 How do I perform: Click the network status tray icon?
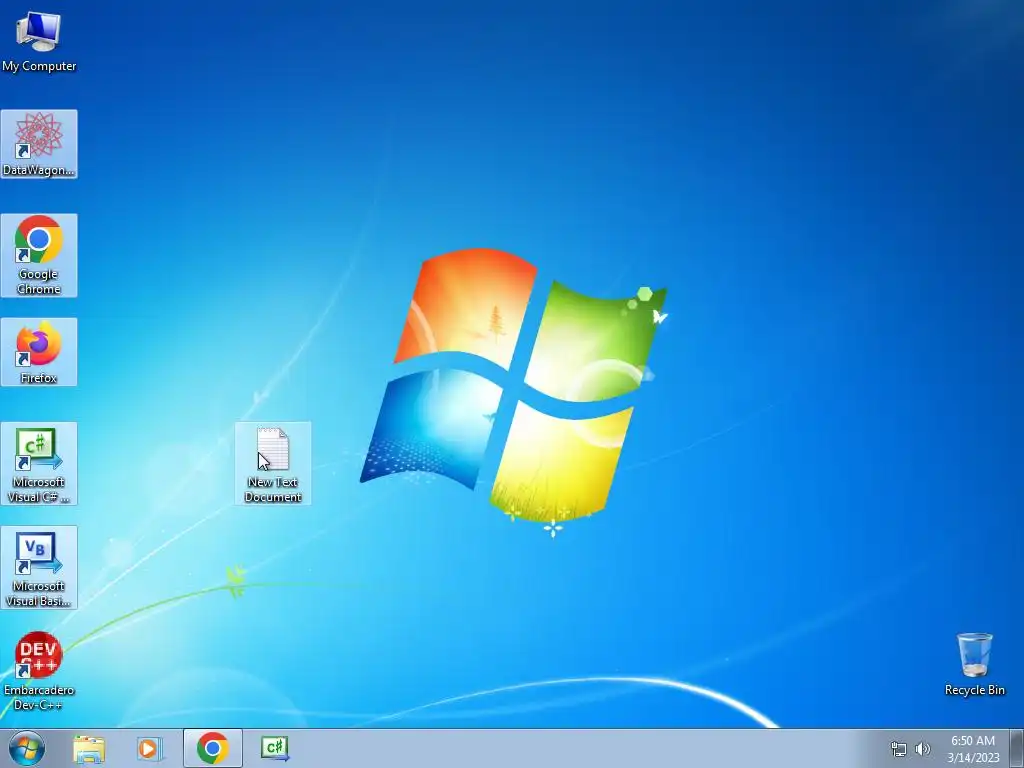pos(899,749)
